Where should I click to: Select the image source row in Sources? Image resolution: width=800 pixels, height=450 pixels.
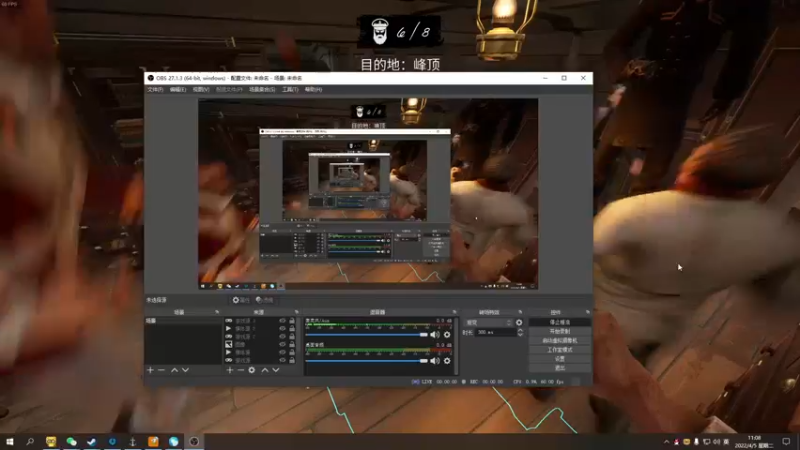click(x=260, y=344)
